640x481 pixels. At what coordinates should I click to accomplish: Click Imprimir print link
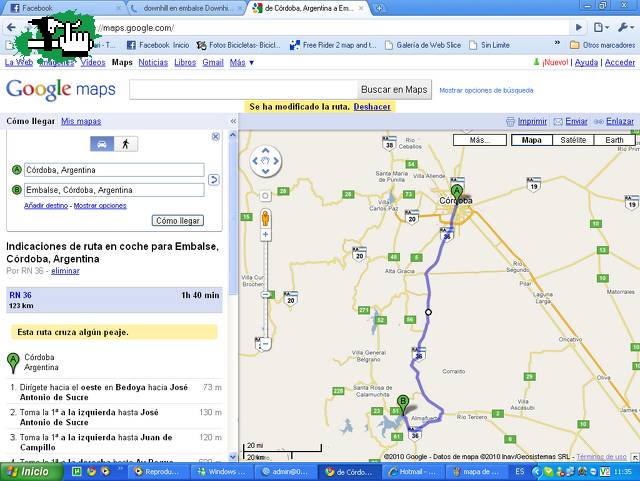(x=532, y=121)
